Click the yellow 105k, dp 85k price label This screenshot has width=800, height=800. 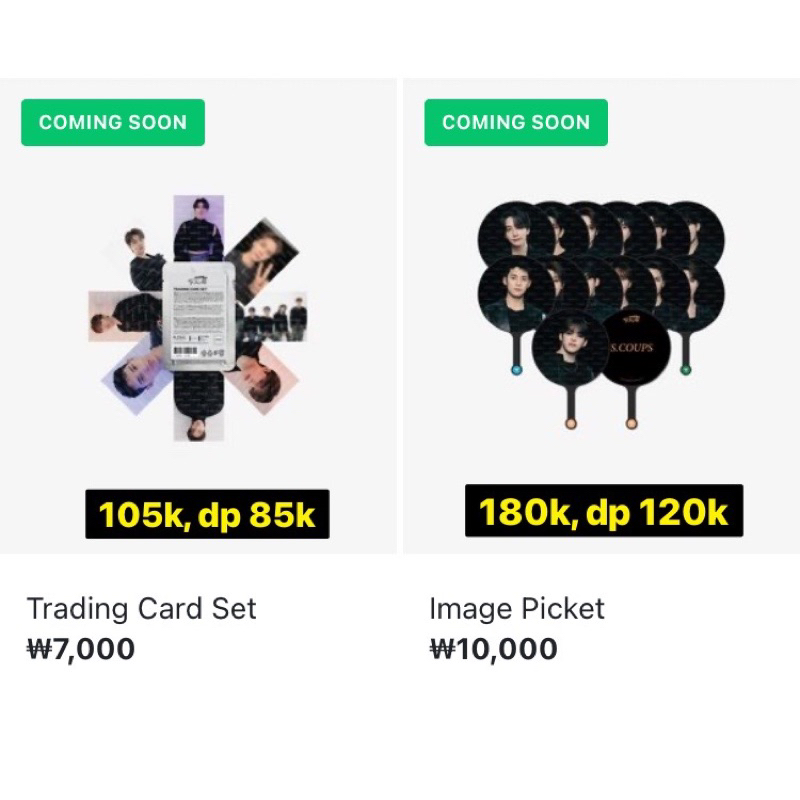click(x=207, y=513)
